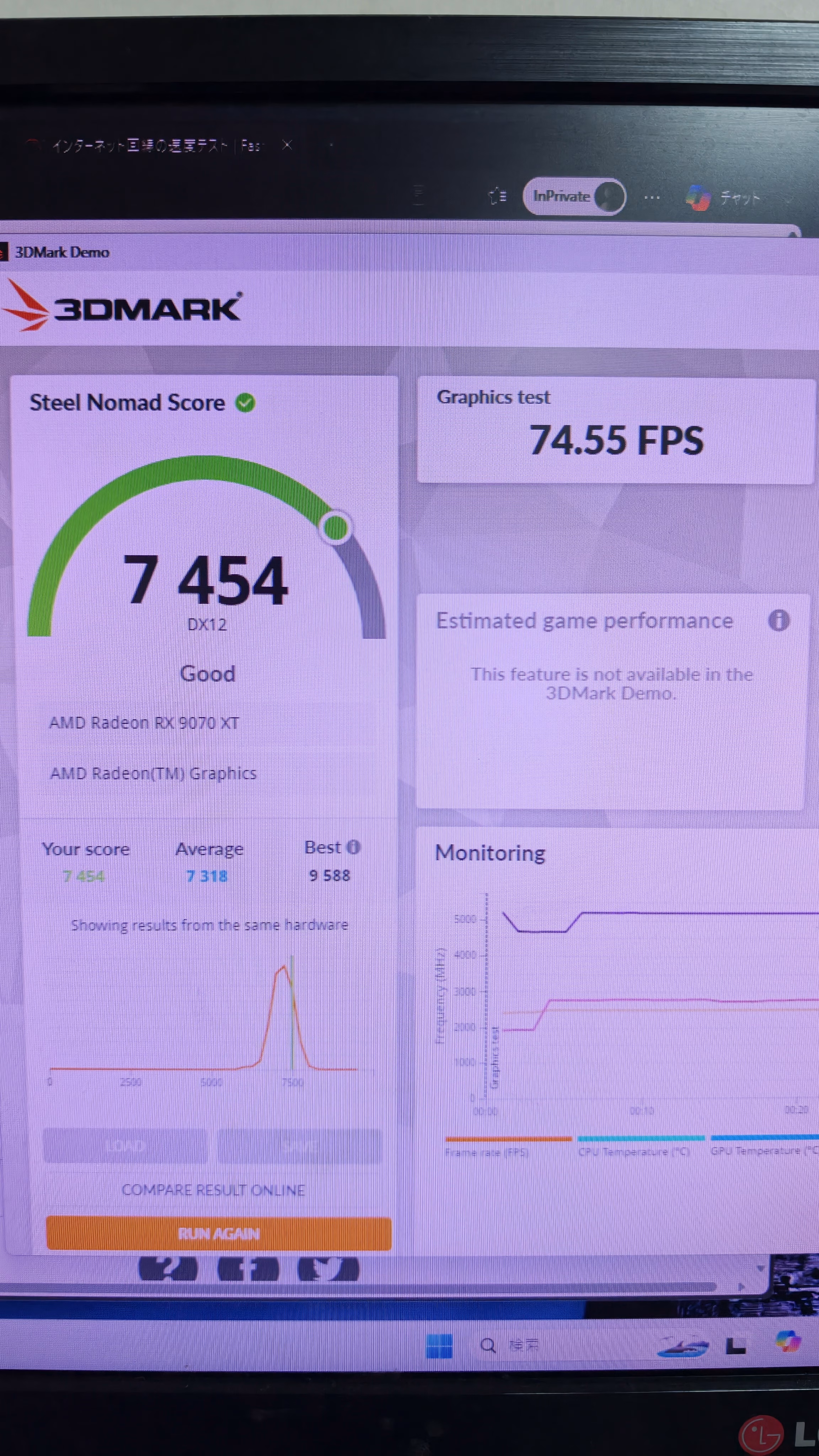Open the Edge three-dot settings menu
Image resolution: width=819 pixels, height=1456 pixels.
[x=652, y=197]
